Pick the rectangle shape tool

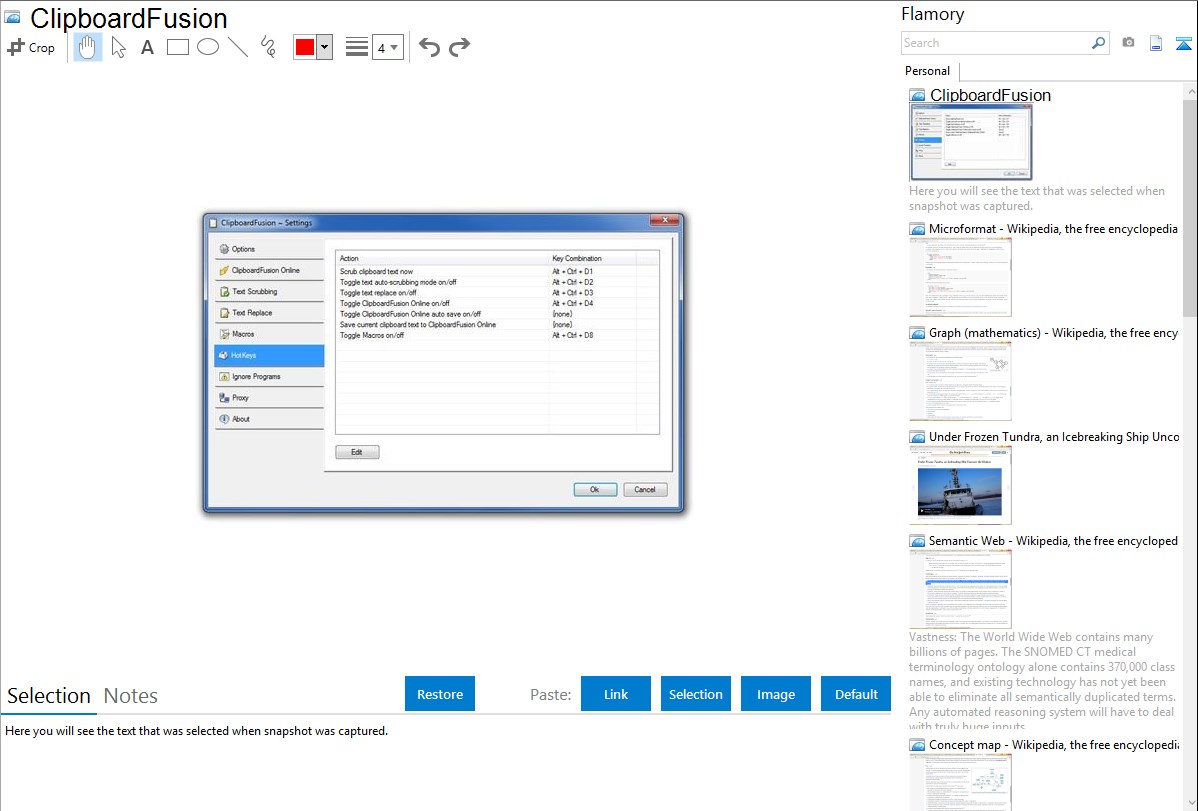pyautogui.click(x=177, y=47)
